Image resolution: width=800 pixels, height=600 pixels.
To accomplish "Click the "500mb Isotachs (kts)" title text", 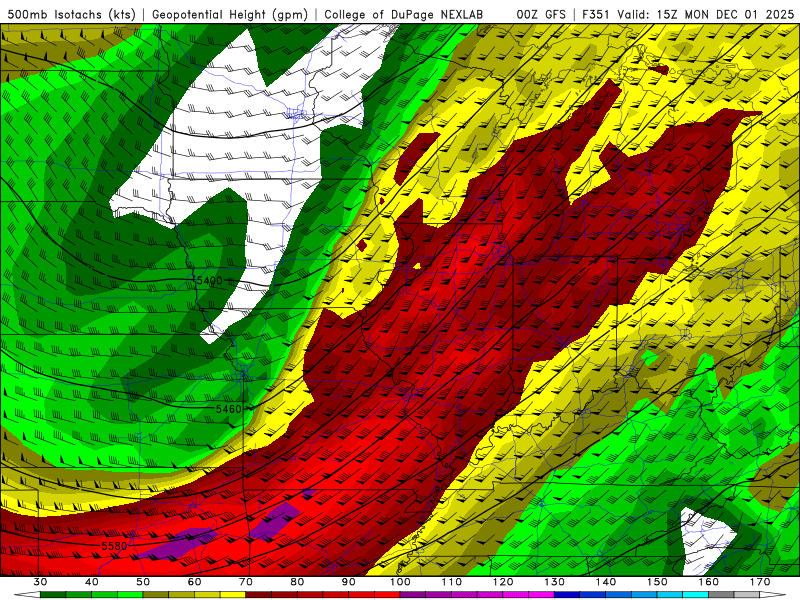I will 72,15.
